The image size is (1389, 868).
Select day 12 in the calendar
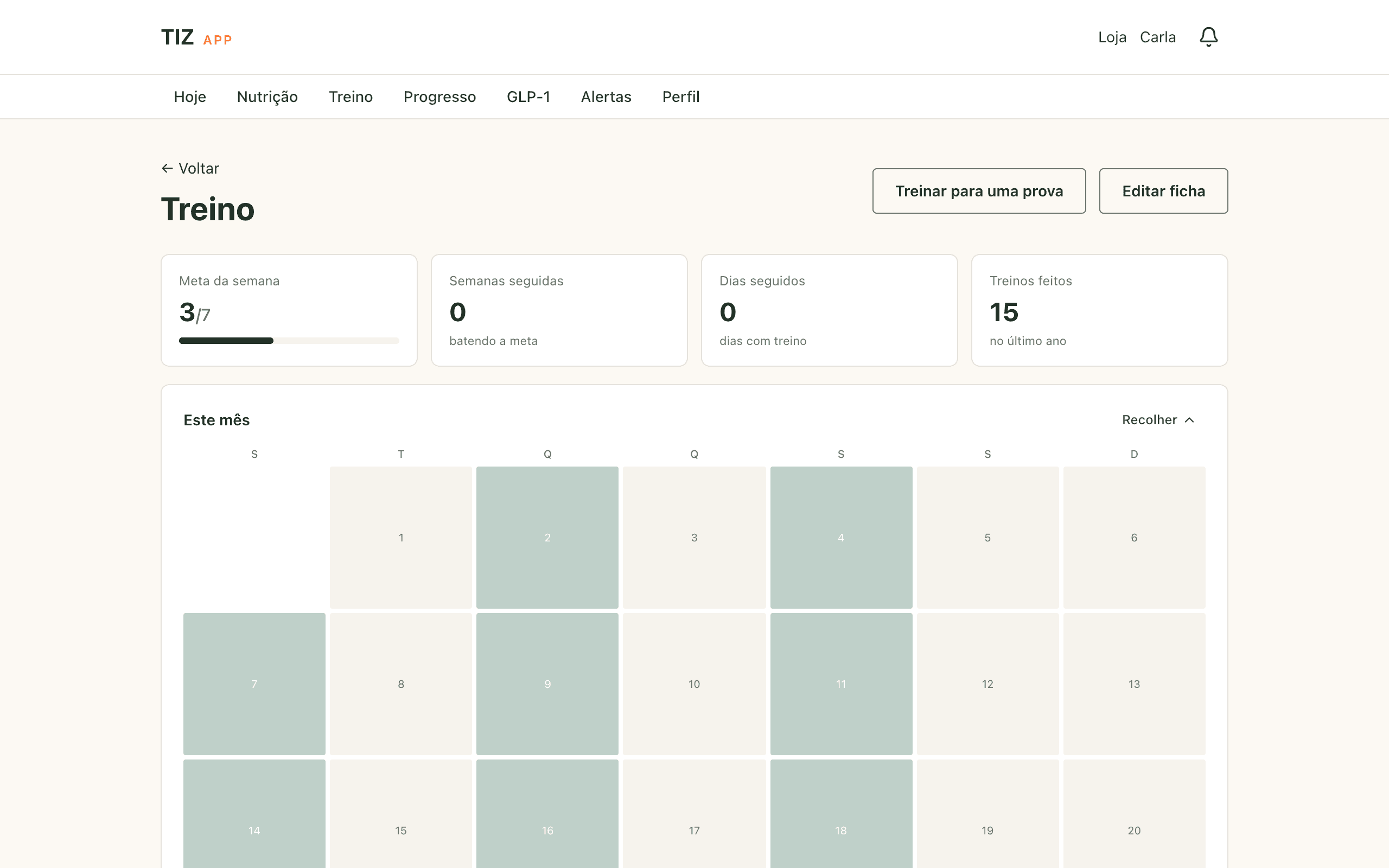pos(988,684)
